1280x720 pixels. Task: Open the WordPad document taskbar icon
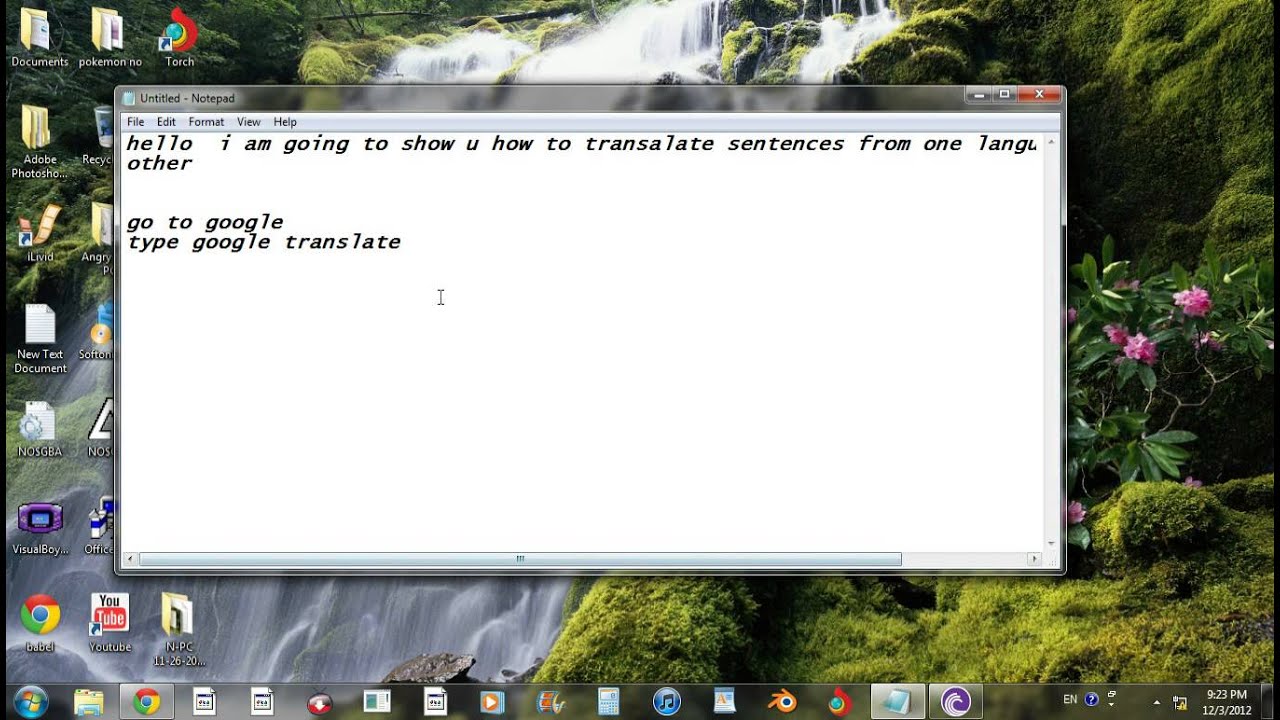click(x=724, y=702)
